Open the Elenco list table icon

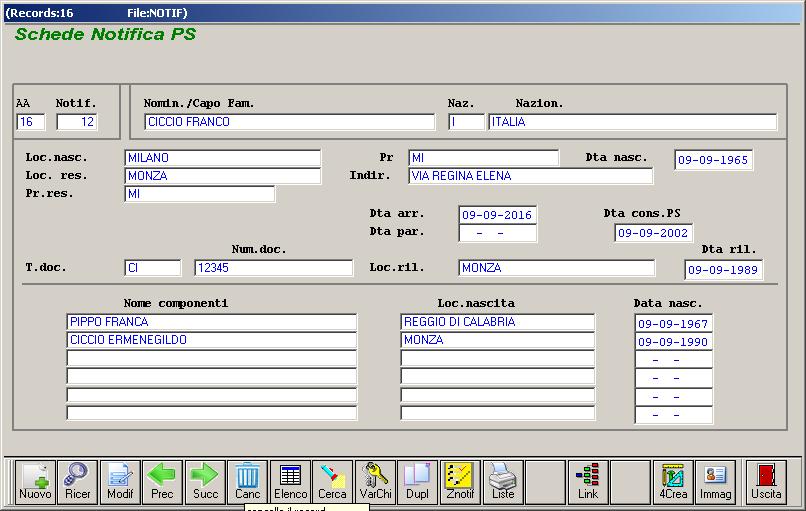pos(290,481)
